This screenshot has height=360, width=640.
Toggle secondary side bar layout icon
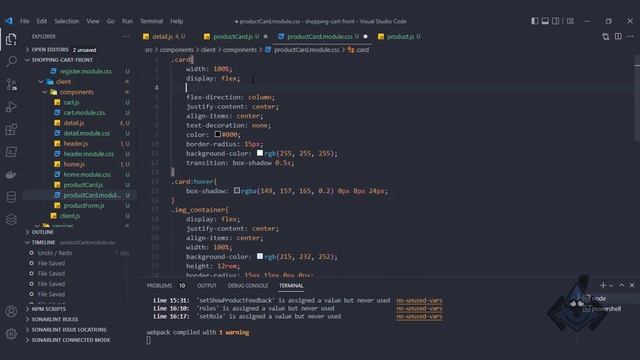pyautogui.click(x=556, y=21)
